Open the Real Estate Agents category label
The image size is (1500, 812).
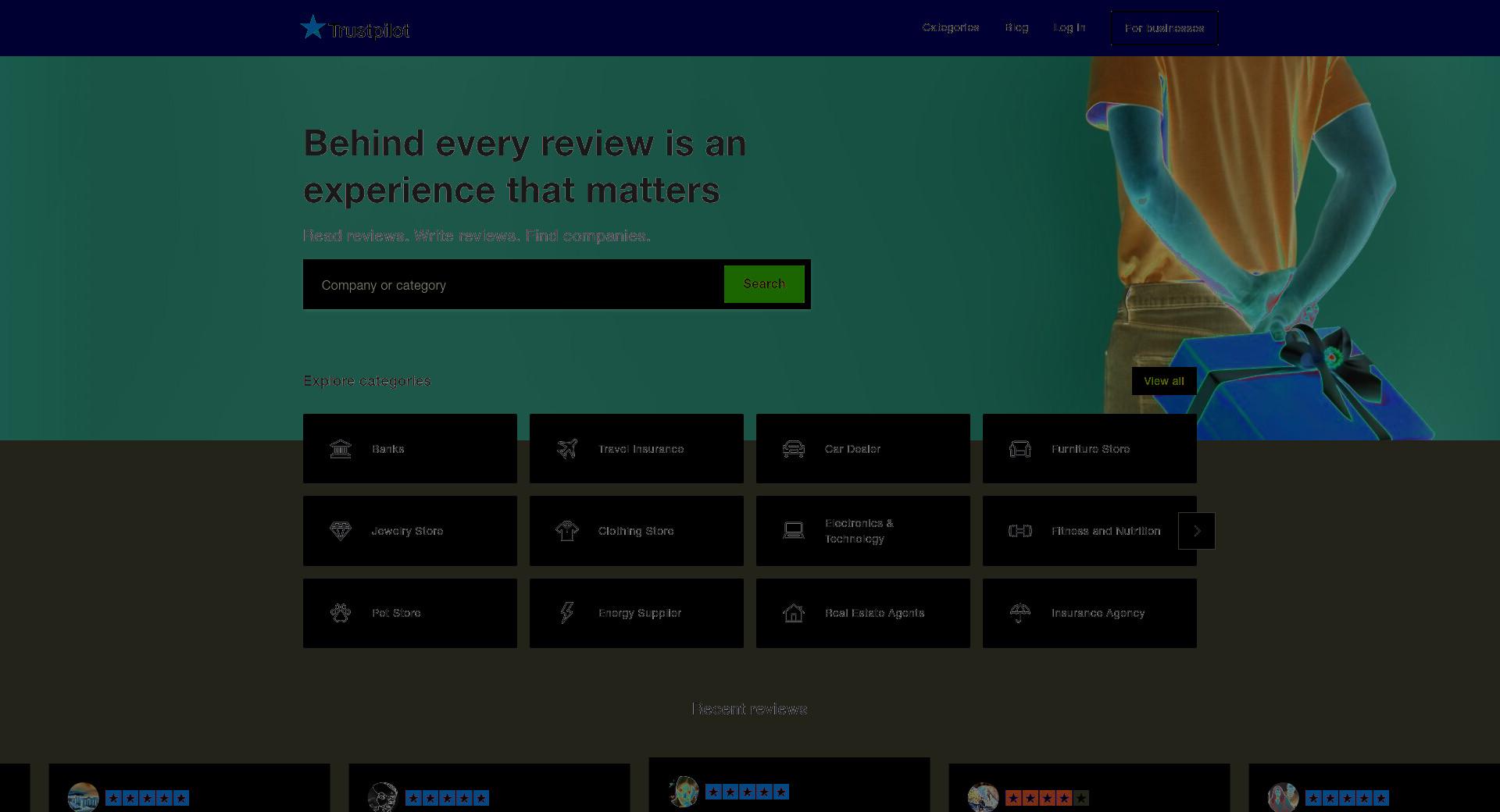coord(874,613)
